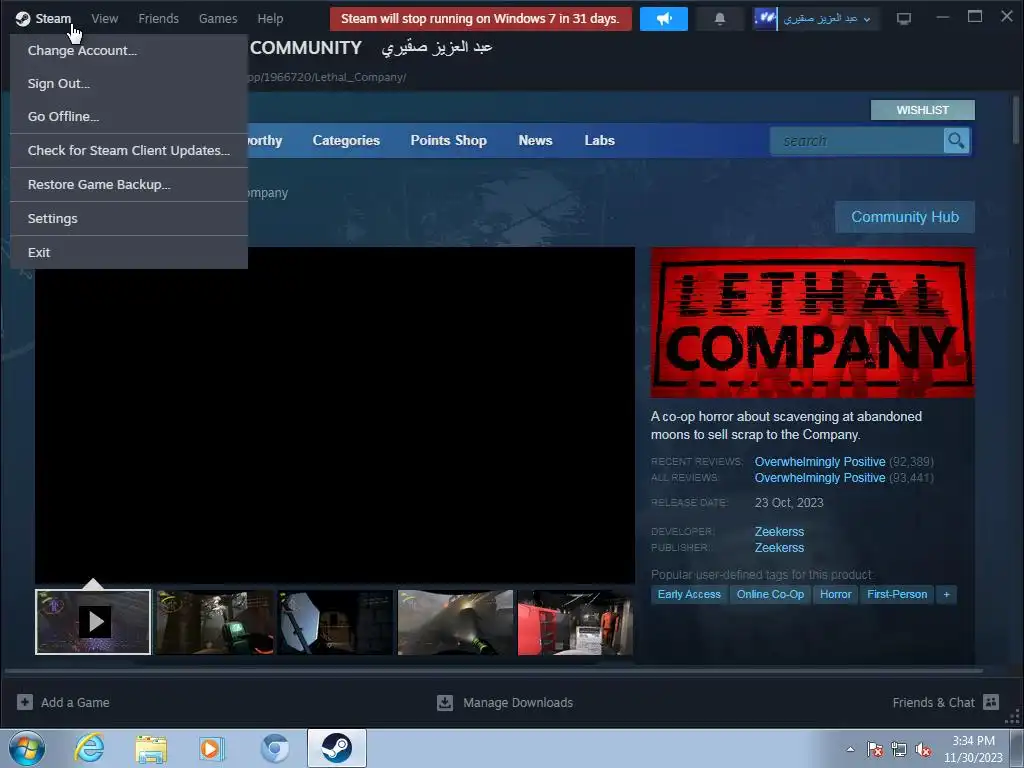Viewport: 1024px width, 768px height.
Task: Click the network tray icon
Action: tap(899, 749)
